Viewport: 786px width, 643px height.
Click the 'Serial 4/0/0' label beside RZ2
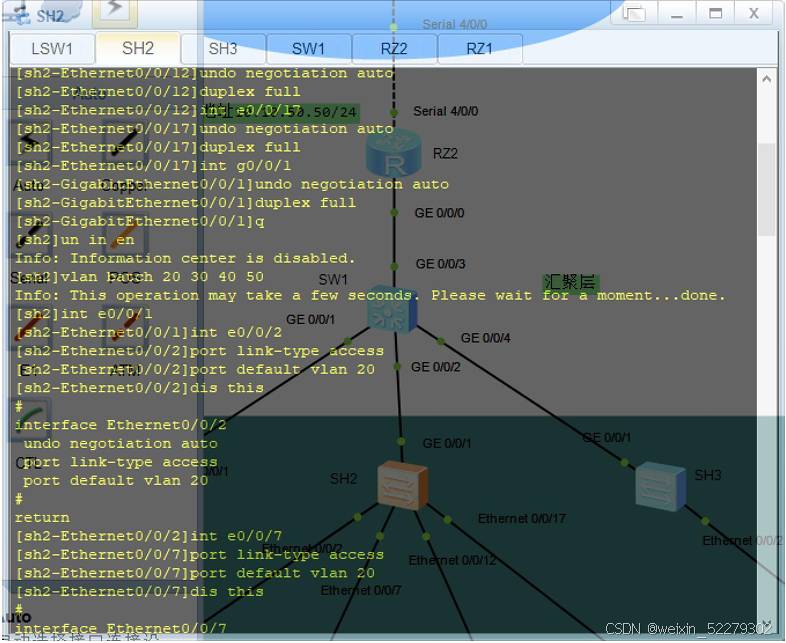(445, 111)
